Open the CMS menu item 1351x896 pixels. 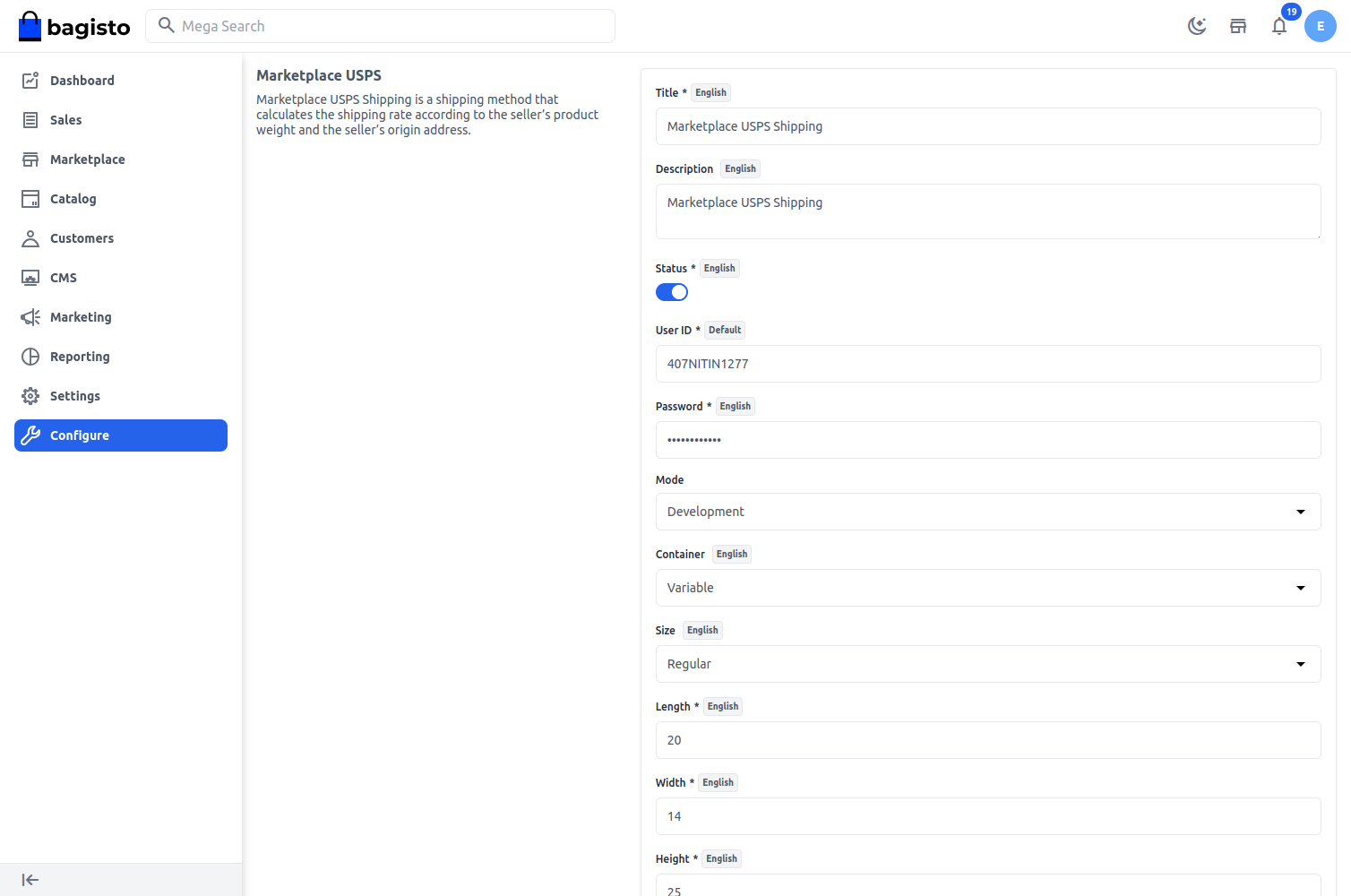(x=121, y=278)
